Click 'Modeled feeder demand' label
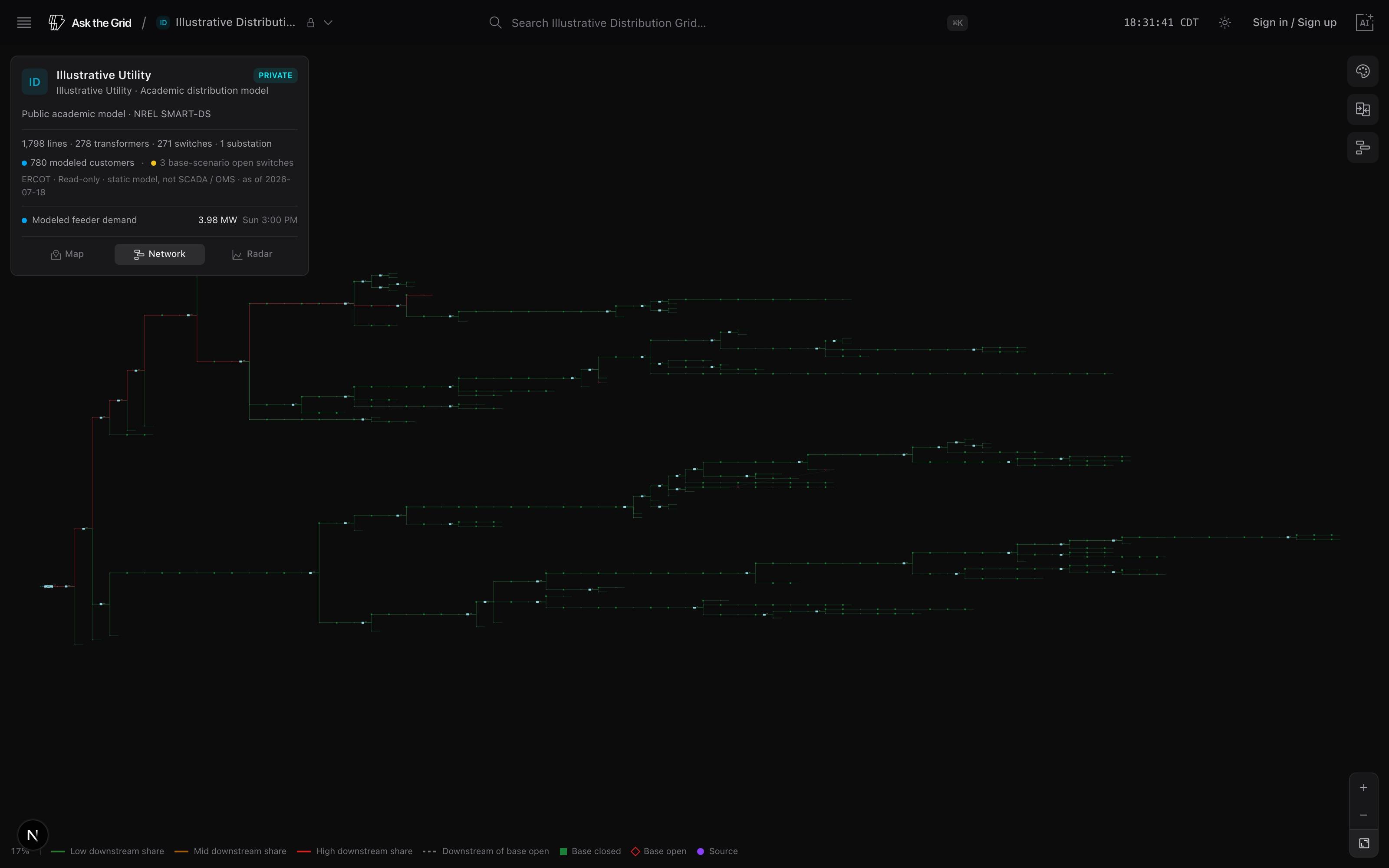Image resolution: width=1389 pixels, height=868 pixels. [x=84, y=220]
